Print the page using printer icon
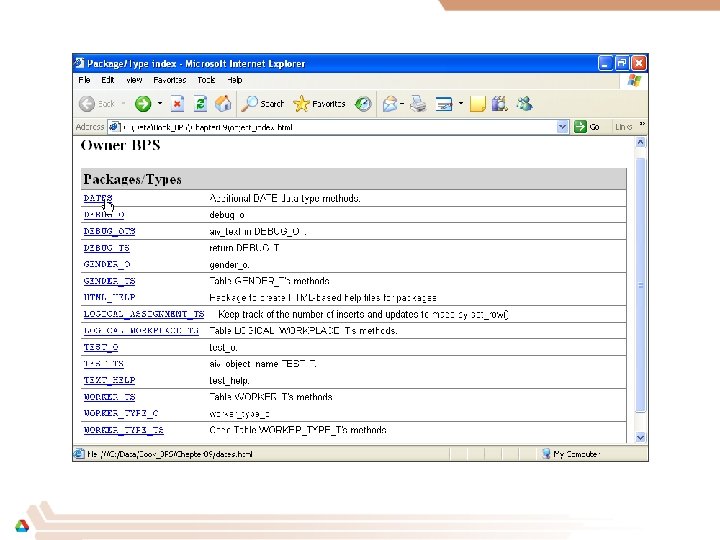Viewport: 720px width, 540px height. (x=418, y=104)
